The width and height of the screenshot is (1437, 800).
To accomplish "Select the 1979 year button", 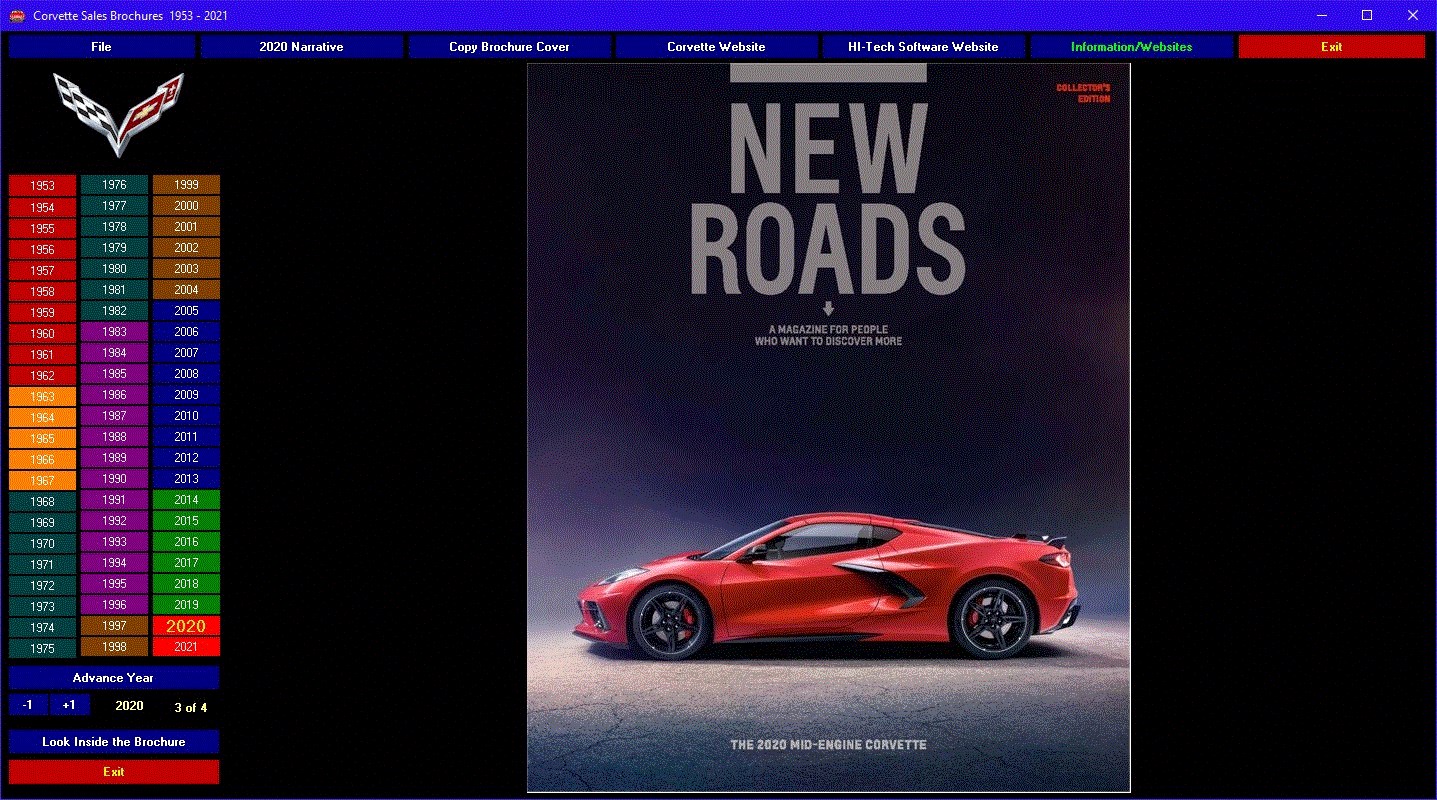I will point(114,248).
